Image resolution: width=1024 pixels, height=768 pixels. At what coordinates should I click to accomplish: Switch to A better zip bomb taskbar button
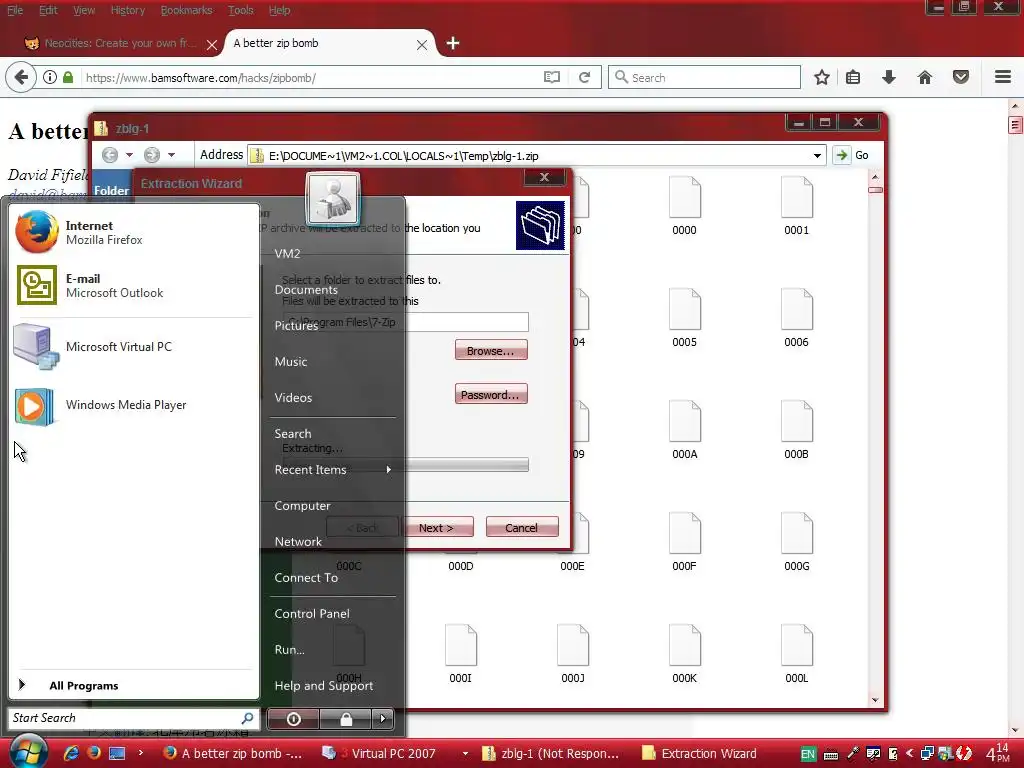234,753
